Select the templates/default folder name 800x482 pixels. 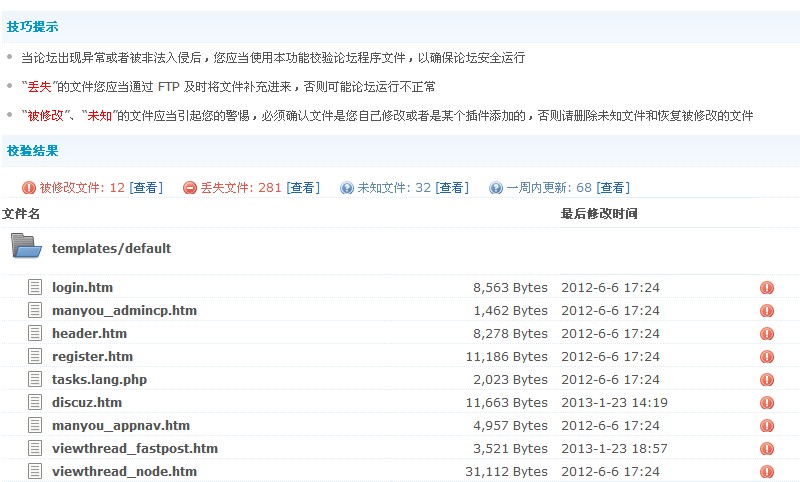click(x=111, y=248)
